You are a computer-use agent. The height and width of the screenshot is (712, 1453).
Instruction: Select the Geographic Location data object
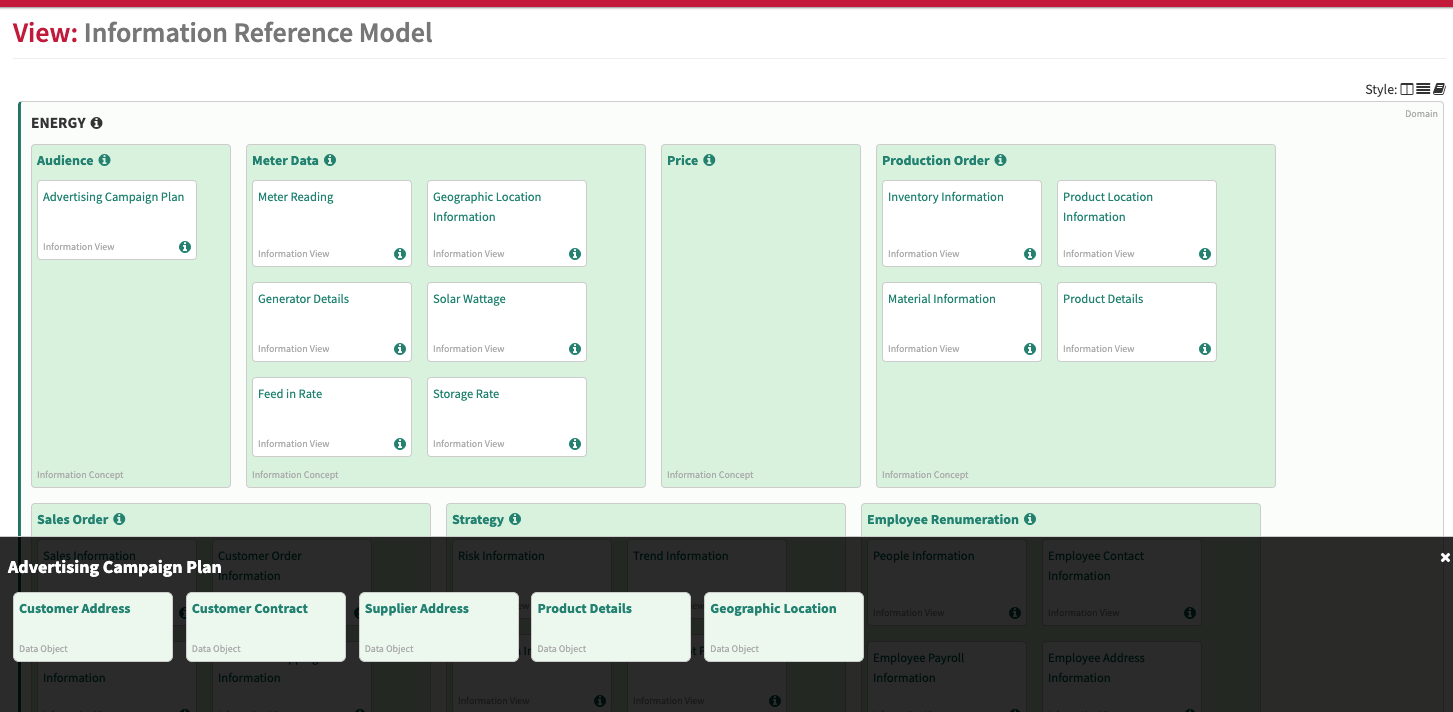point(784,627)
